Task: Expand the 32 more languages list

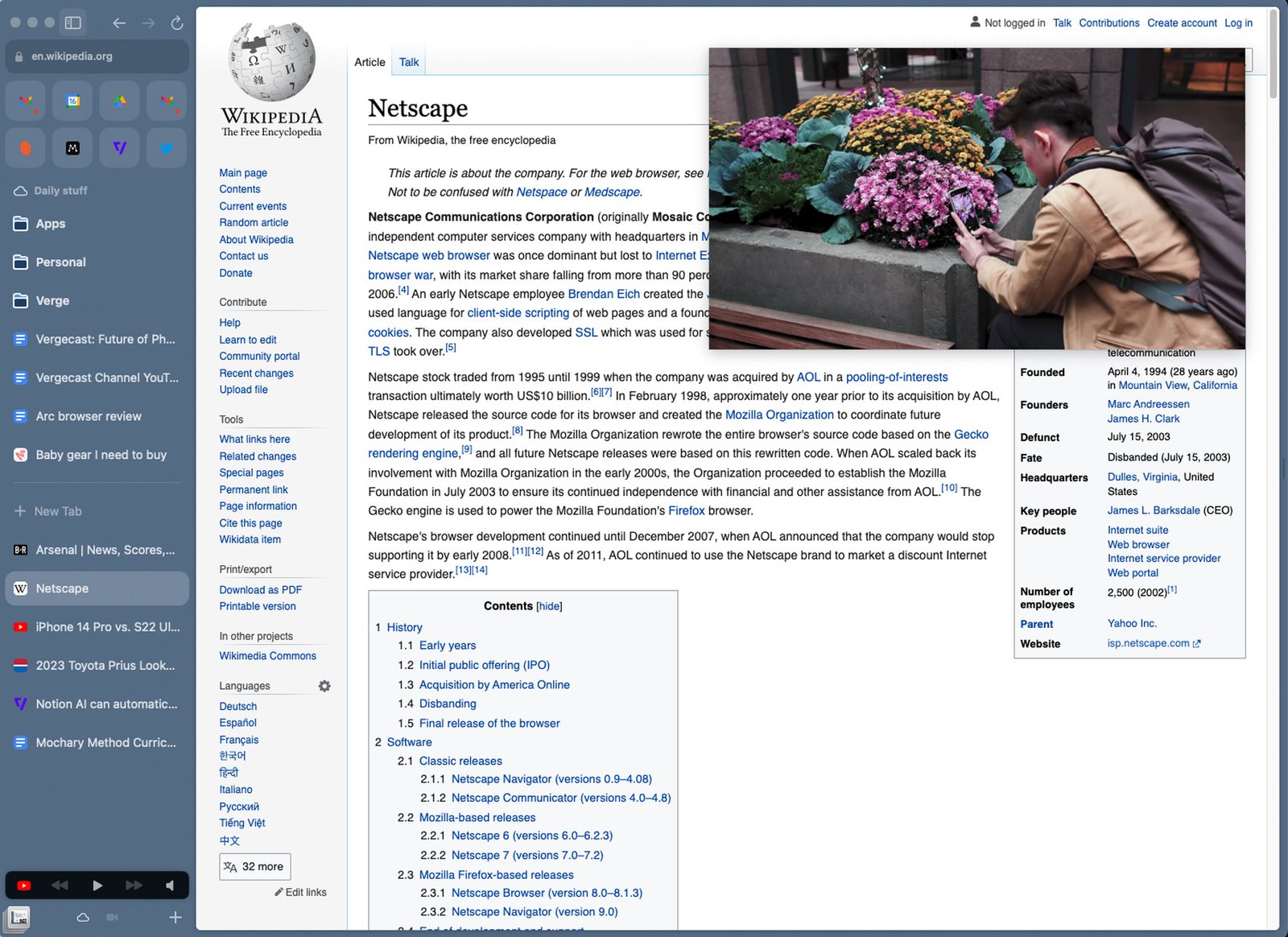Action: pos(254,866)
